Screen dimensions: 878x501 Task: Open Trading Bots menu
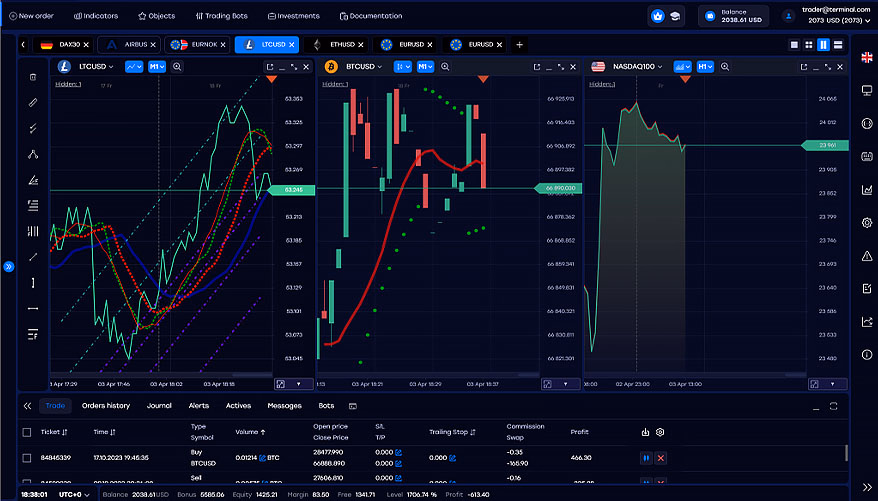(x=221, y=16)
